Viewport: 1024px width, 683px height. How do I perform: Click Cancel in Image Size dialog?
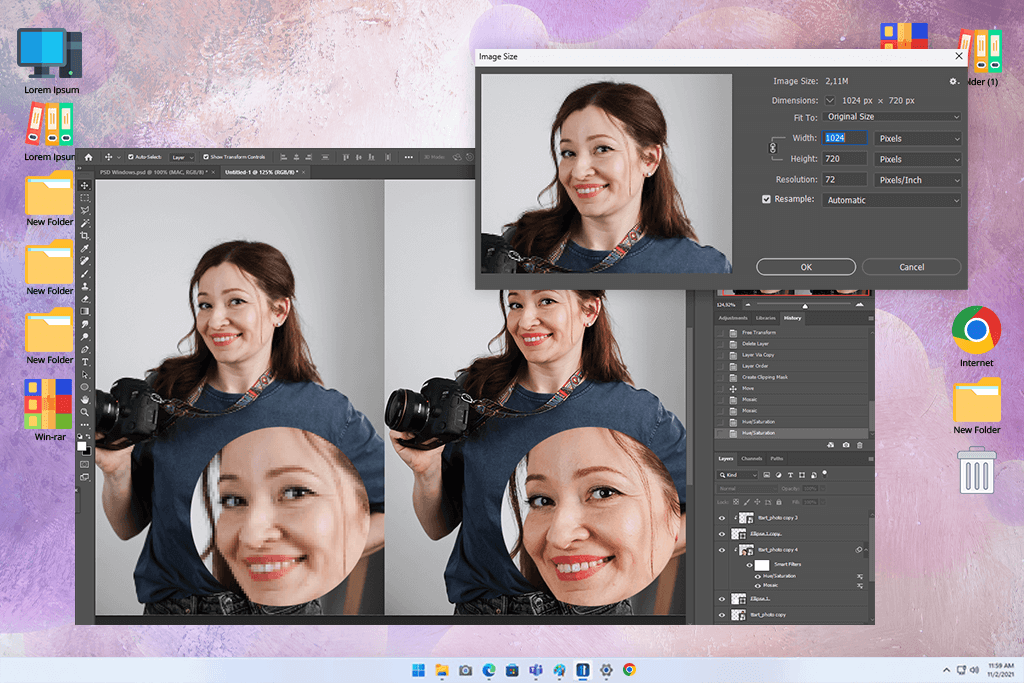coord(912,267)
